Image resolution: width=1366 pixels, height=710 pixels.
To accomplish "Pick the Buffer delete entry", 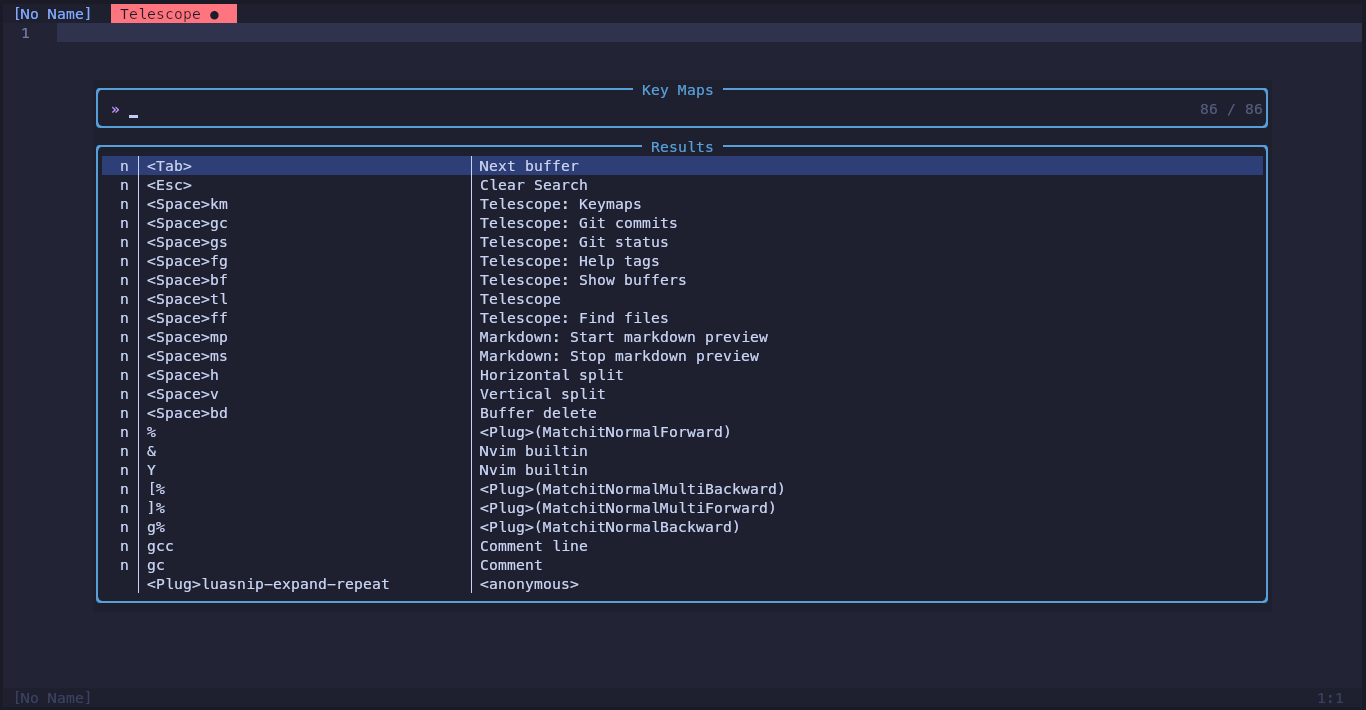I will (x=682, y=413).
